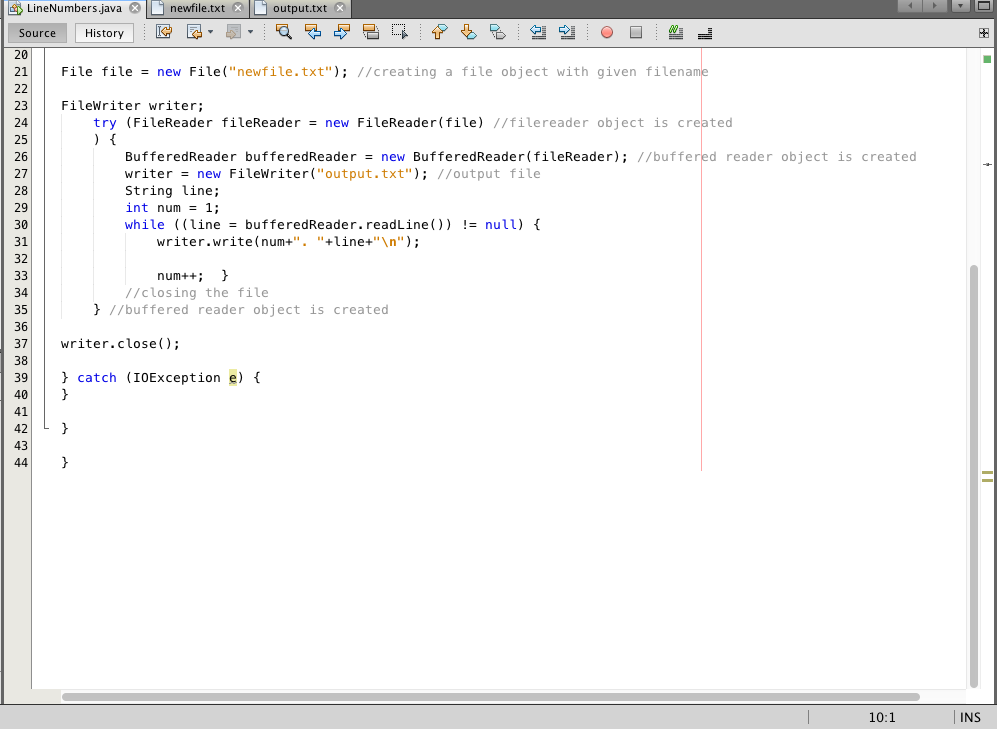Click the "//output file" comment
The image size is (997, 729).
[x=488, y=174]
